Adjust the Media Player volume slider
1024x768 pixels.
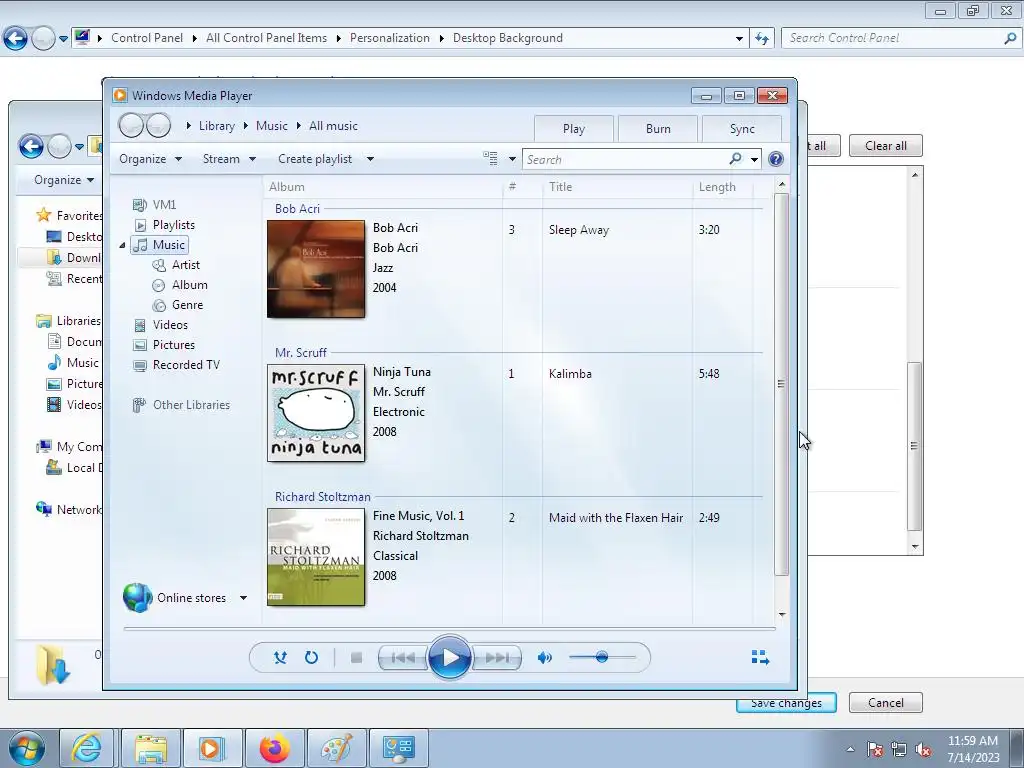click(602, 657)
